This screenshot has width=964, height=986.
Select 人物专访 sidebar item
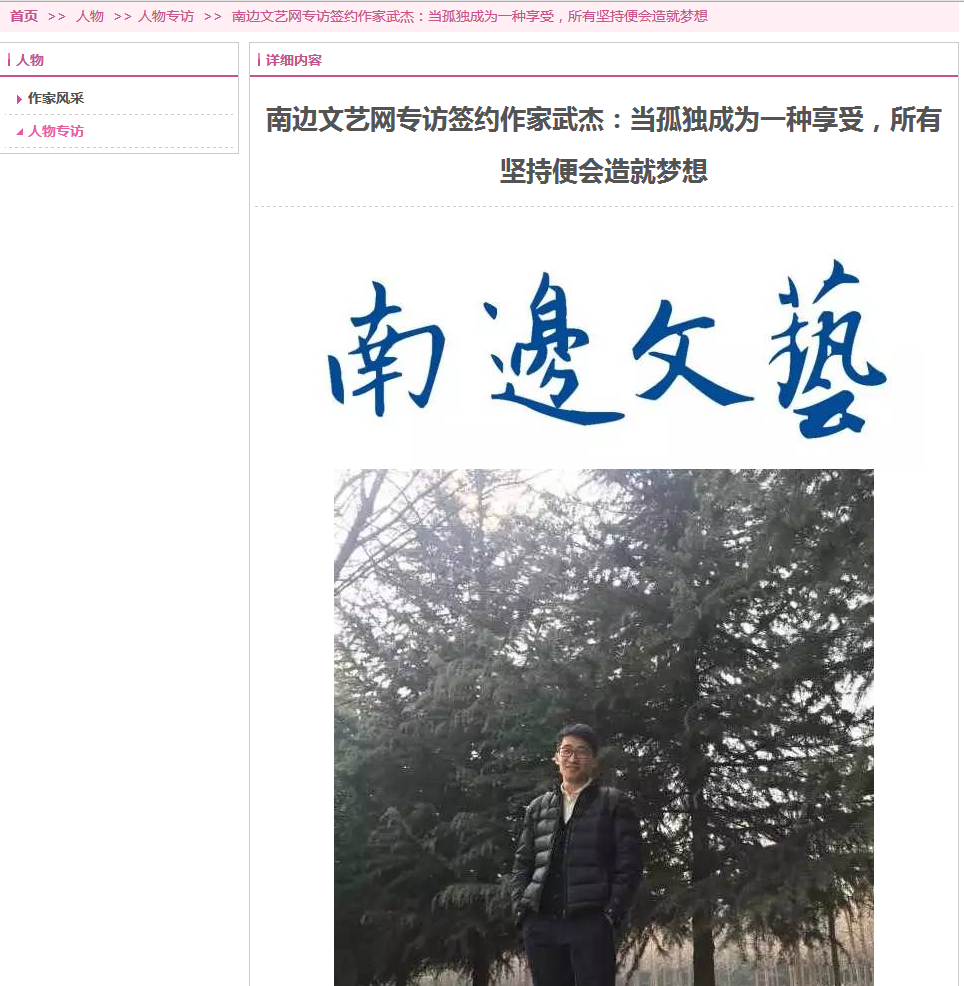(56, 131)
